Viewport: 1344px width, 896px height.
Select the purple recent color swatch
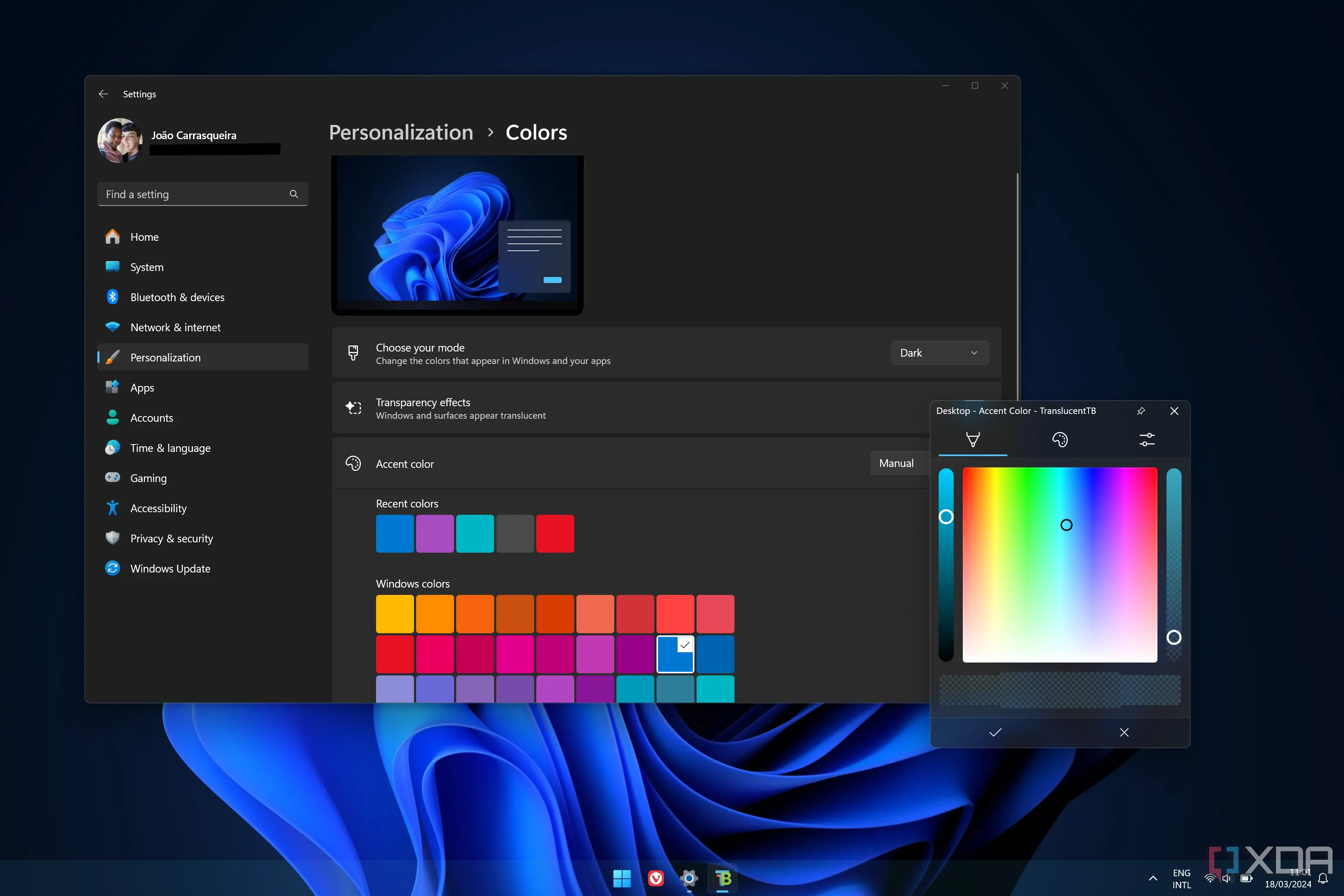435,534
